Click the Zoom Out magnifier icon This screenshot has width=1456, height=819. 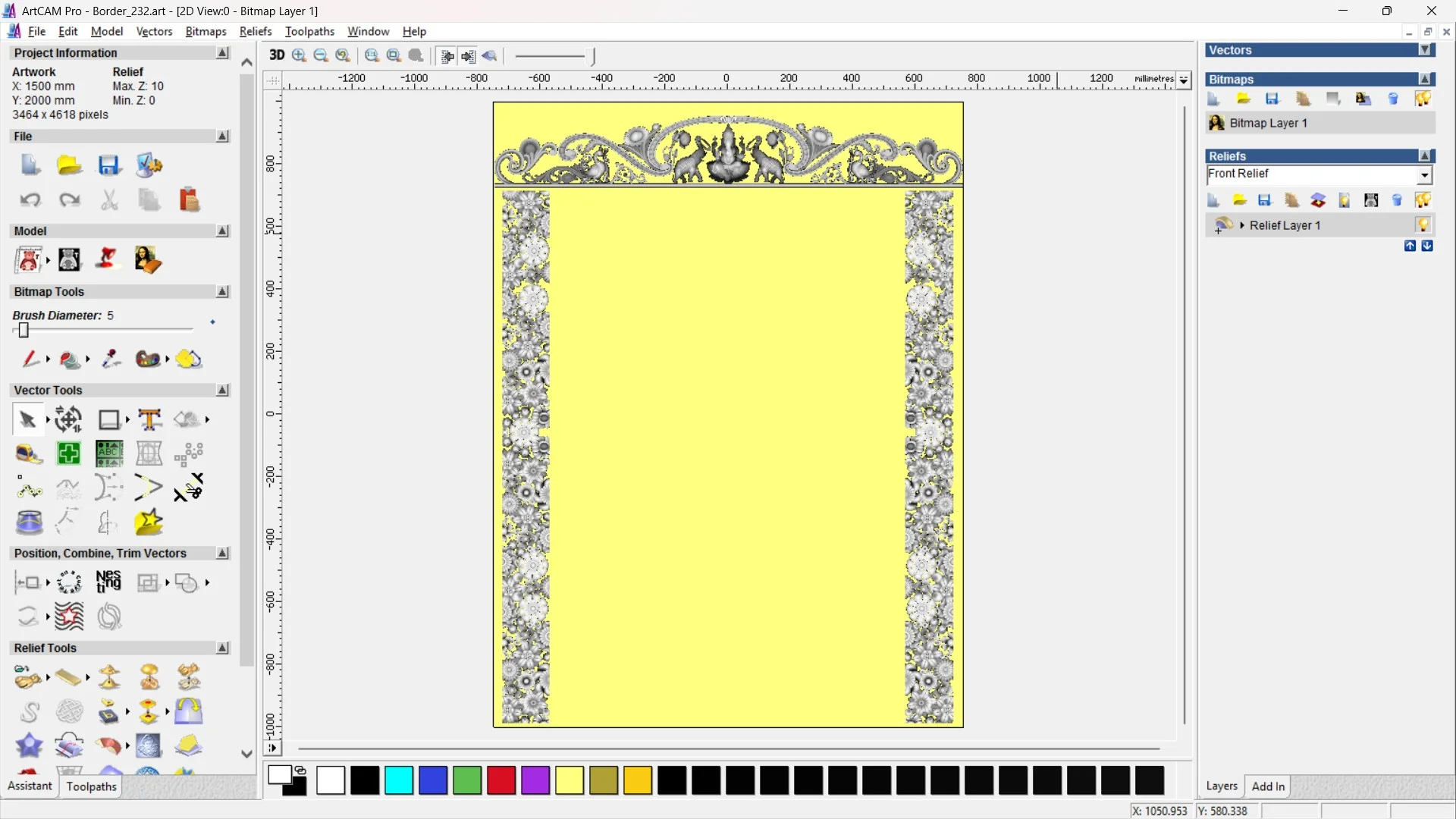click(x=321, y=55)
